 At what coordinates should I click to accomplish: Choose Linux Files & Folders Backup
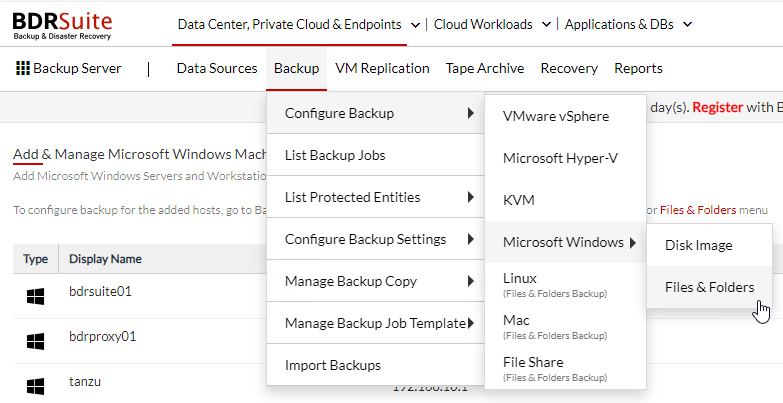click(x=565, y=284)
